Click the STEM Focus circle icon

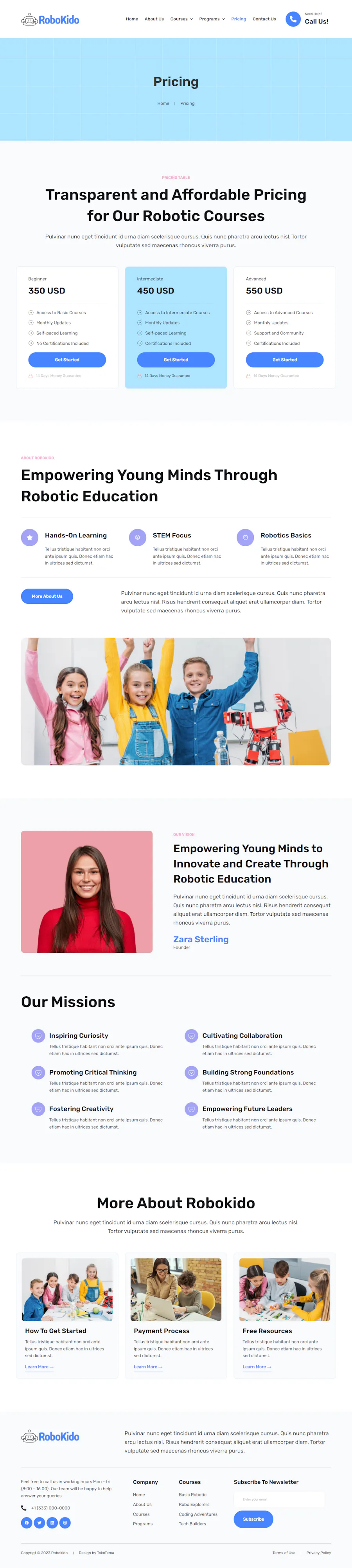point(137,538)
